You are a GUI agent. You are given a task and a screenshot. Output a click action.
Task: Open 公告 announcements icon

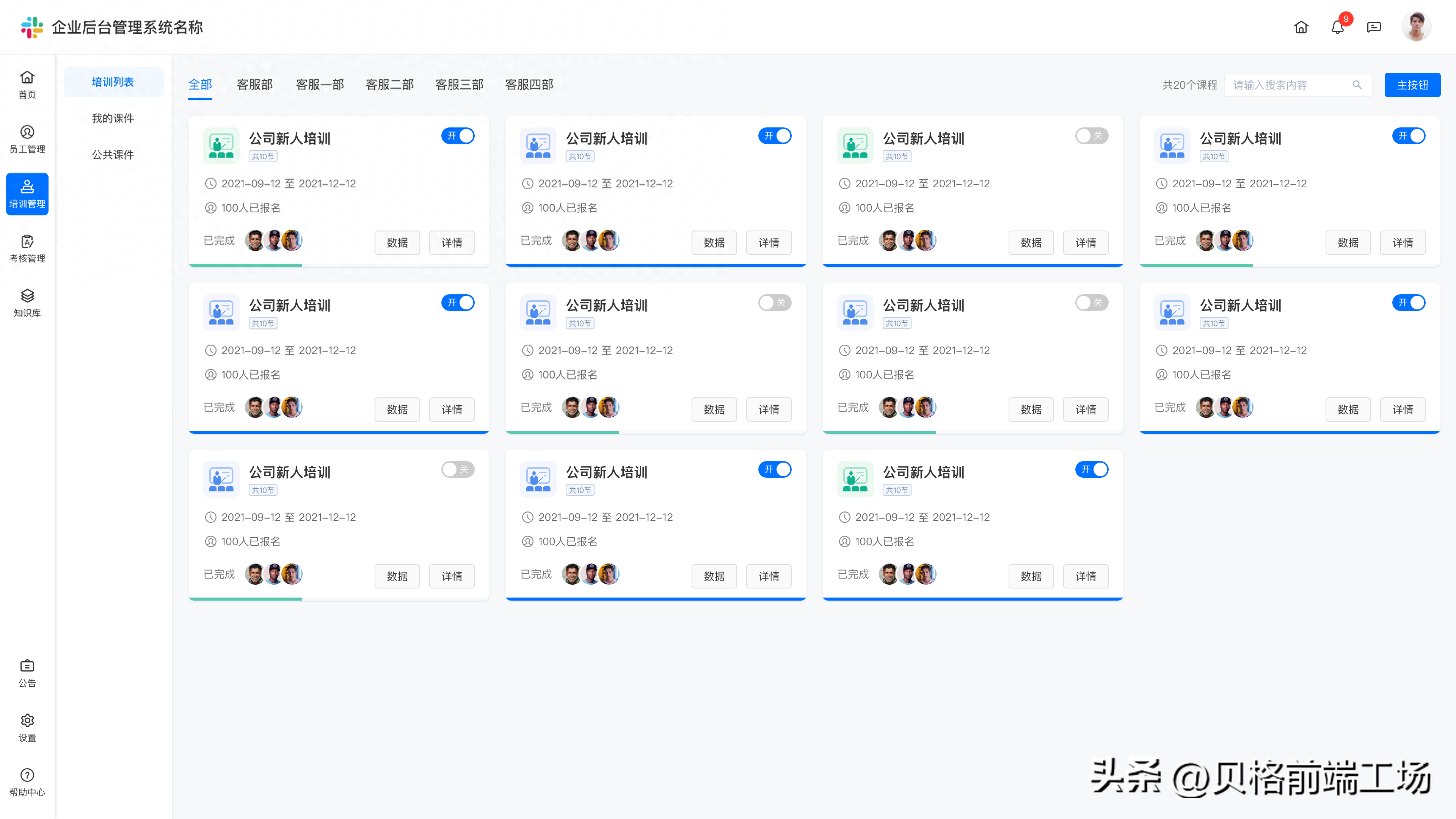coord(27,673)
